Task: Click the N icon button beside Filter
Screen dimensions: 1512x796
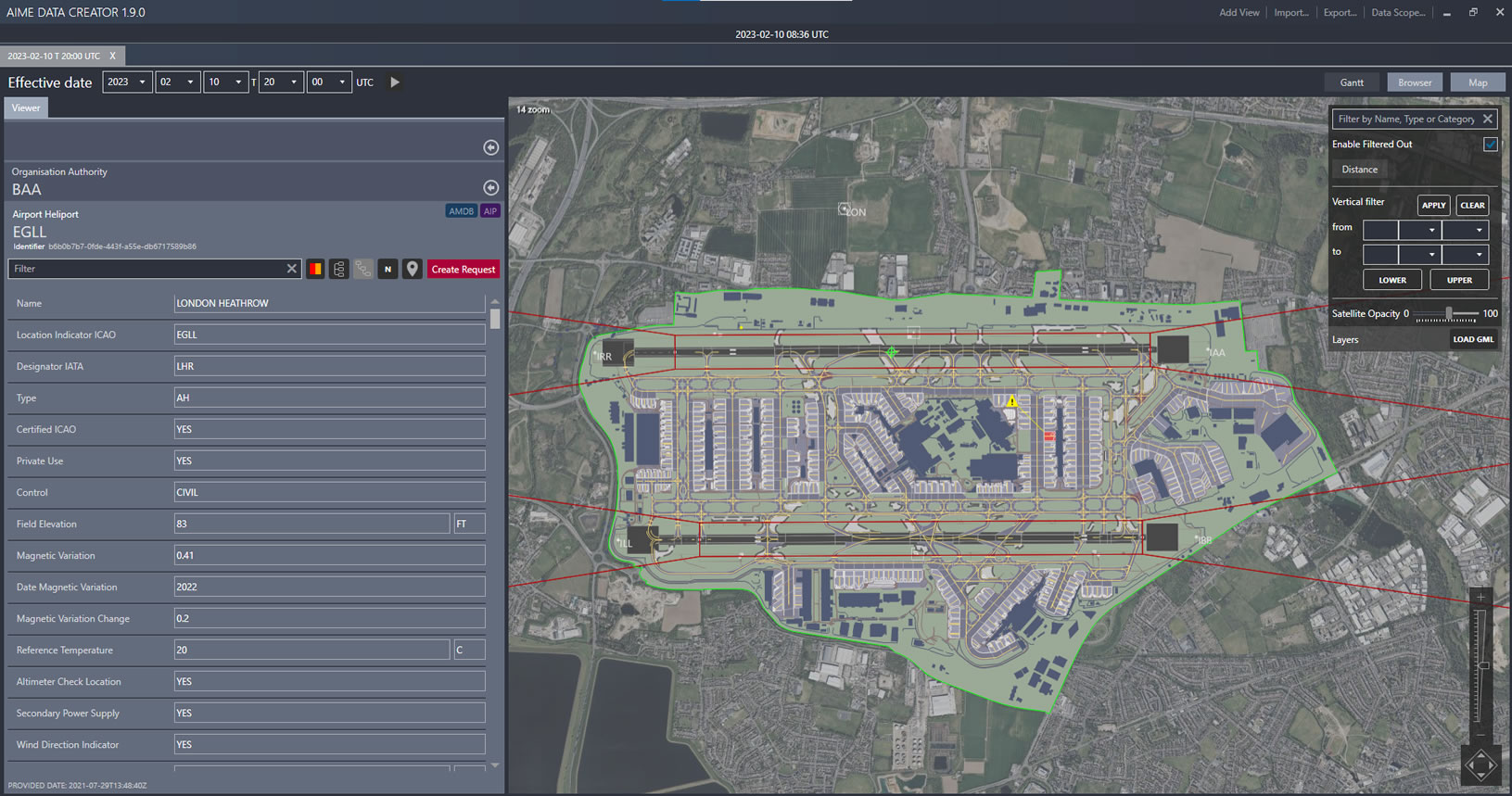Action: point(388,269)
